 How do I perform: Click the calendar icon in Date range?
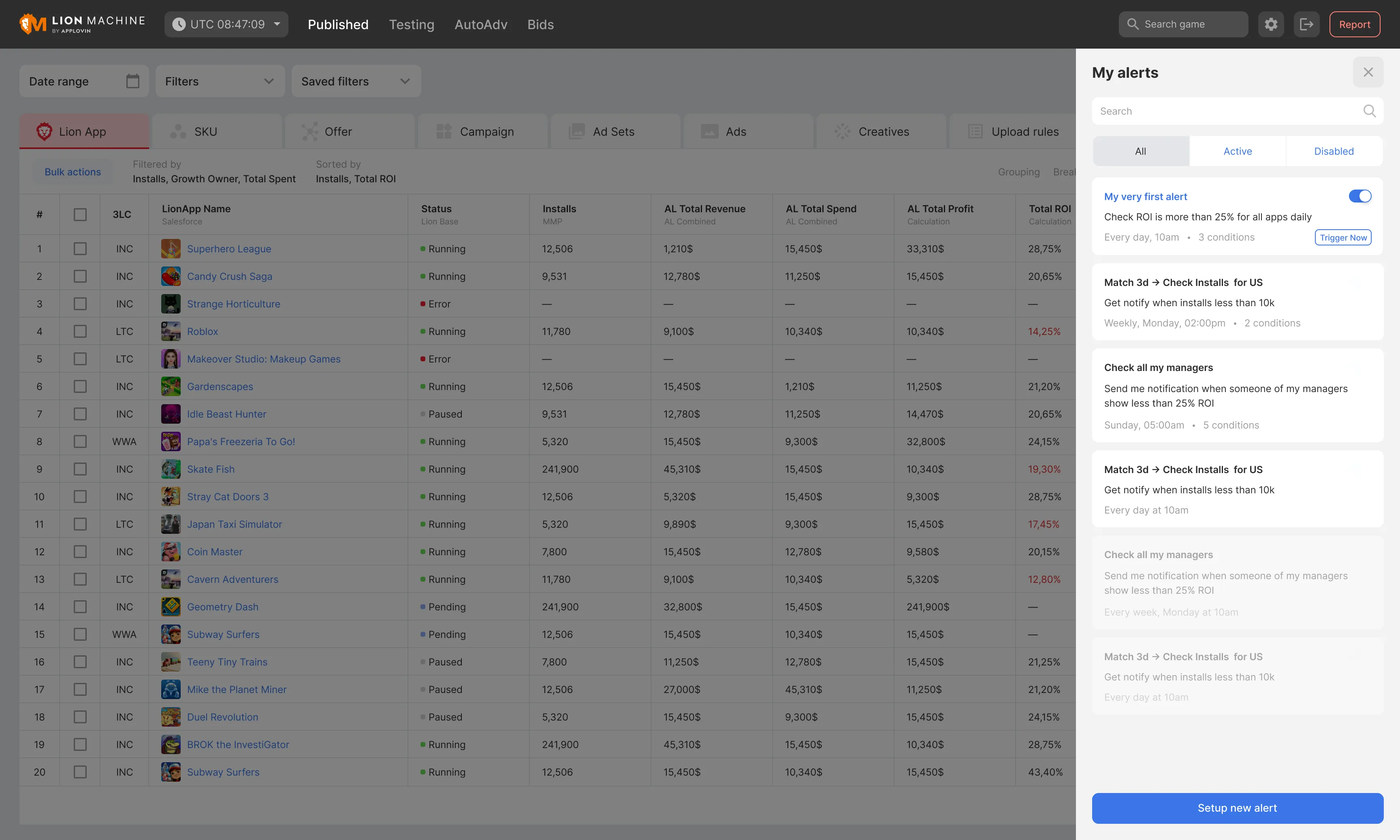(132, 81)
